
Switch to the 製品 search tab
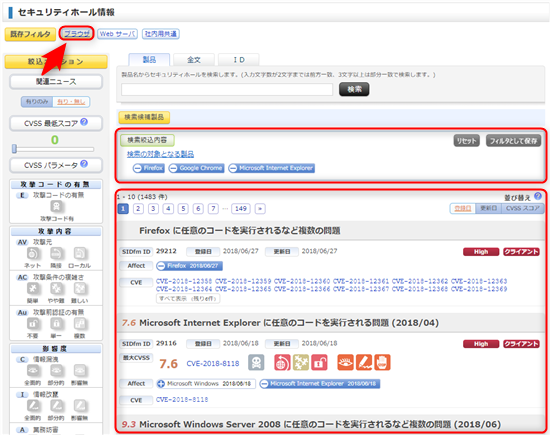pos(149,60)
